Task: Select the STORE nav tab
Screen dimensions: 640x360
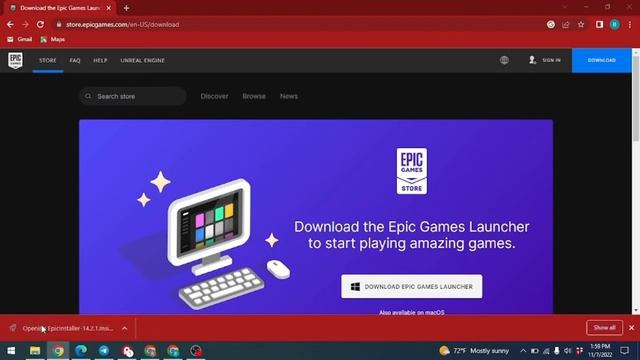Action: [x=48, y=60]
